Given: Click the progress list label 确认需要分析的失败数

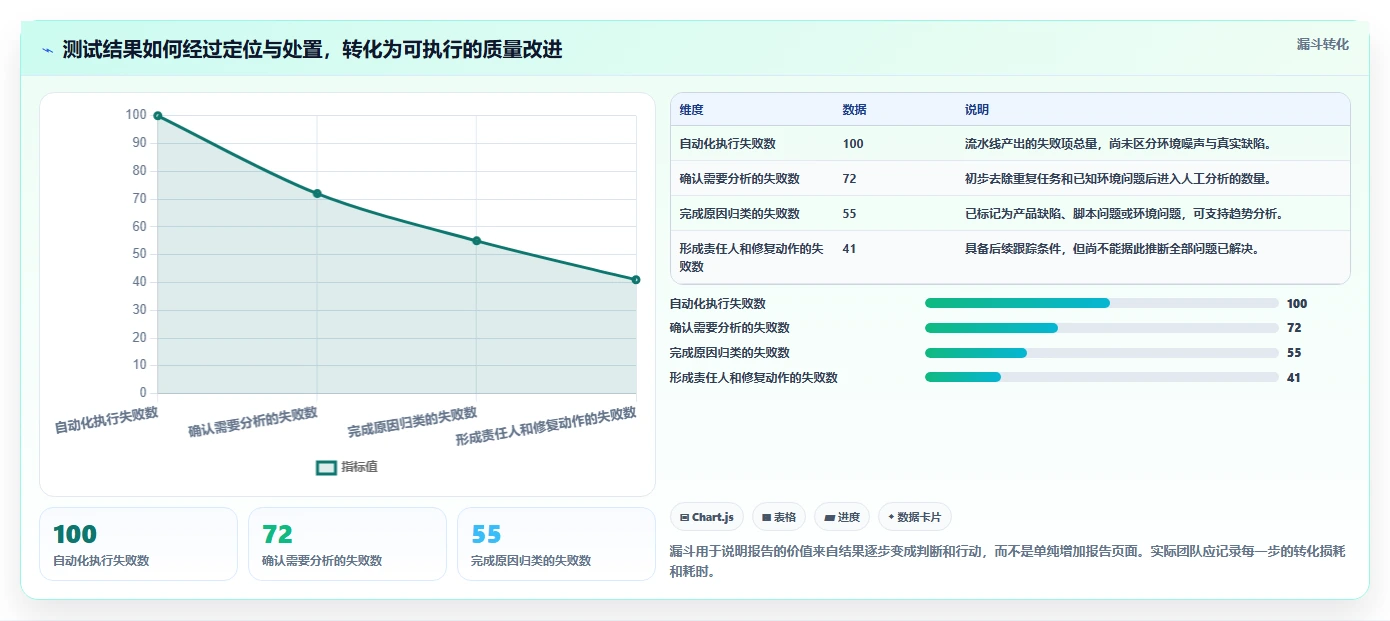Looking at the screenshot, I should [730, 328].
